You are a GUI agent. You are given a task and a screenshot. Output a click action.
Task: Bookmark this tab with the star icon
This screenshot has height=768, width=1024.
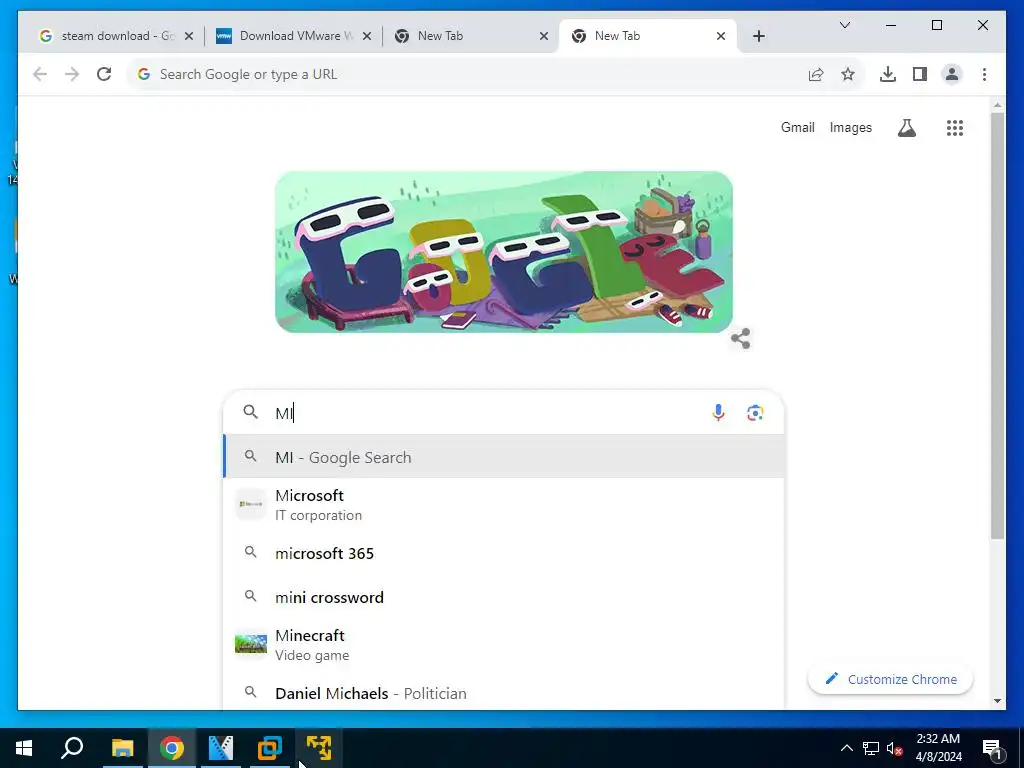point(848,74)
